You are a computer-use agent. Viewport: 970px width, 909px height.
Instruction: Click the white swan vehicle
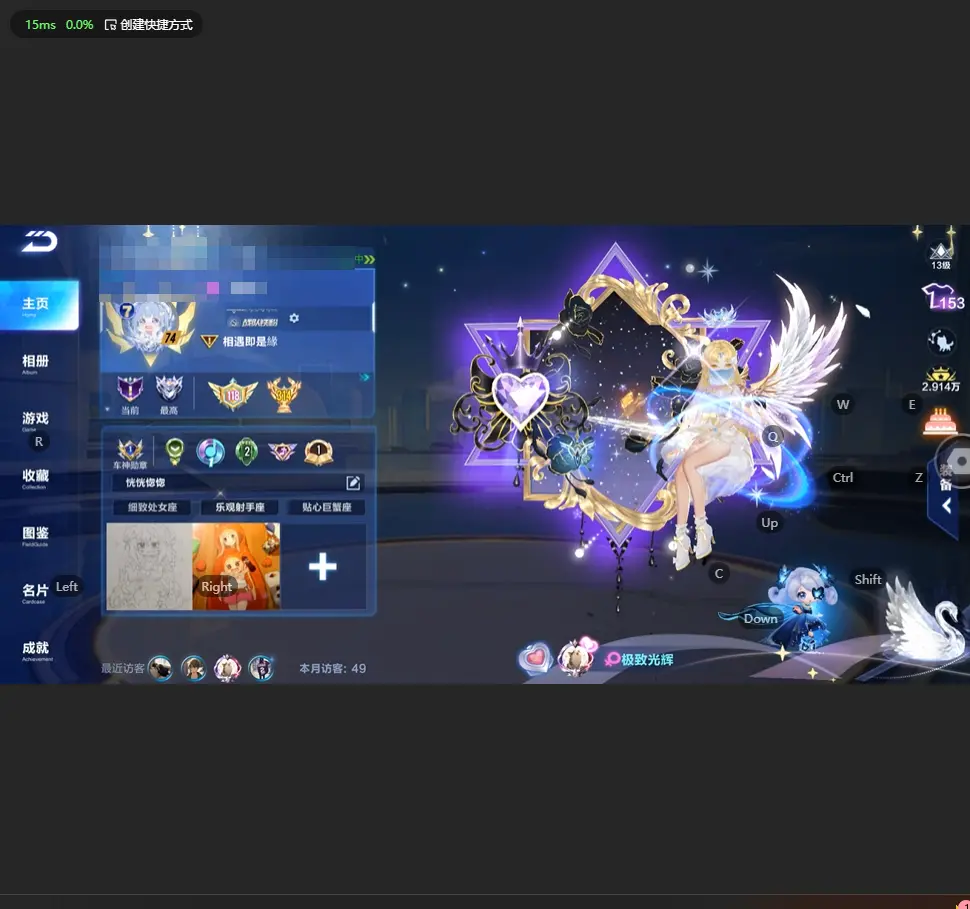923,621
